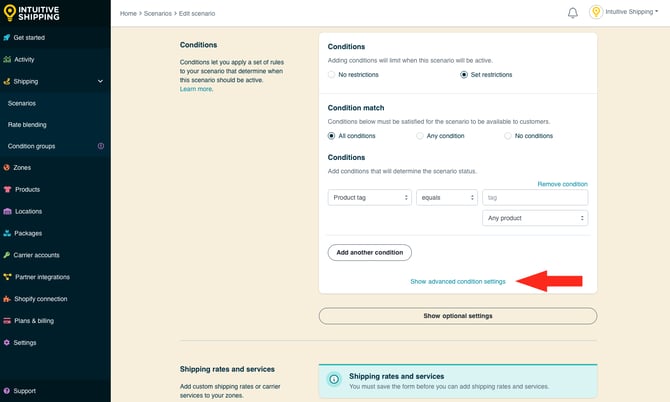Click the Settings gear icon
Screen dimensions: 670x402
[8, 343]
